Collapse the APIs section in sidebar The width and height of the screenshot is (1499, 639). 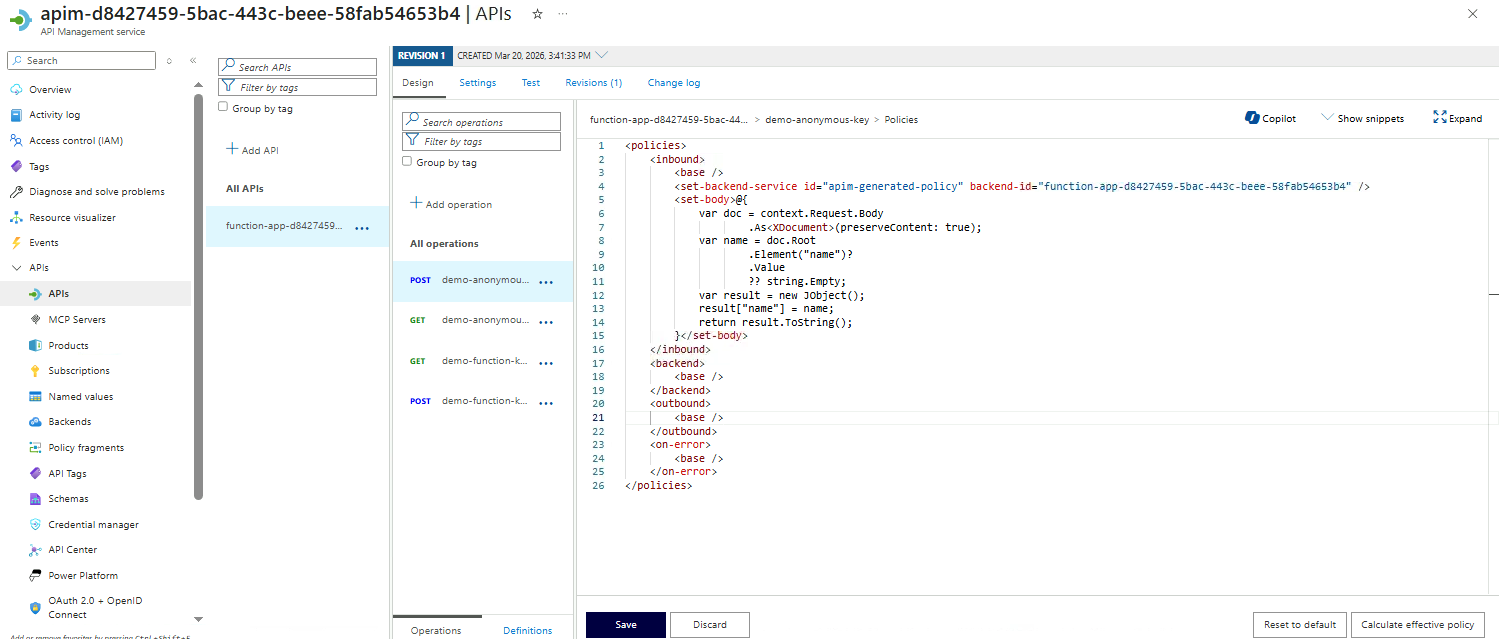click(x=16, y=268)
